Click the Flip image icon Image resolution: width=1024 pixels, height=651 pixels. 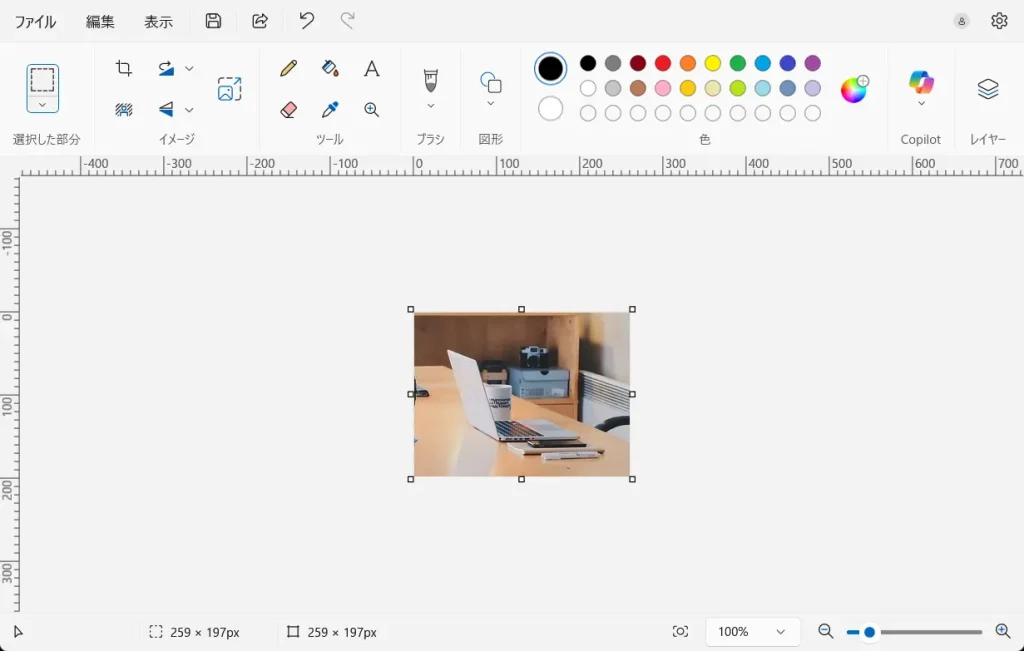(x=166, y=110)
